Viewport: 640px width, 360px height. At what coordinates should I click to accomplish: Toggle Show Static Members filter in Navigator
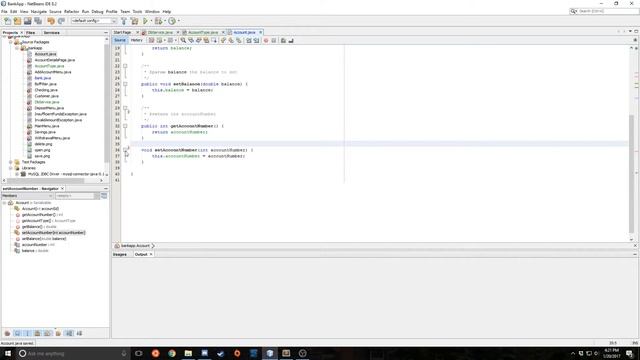[x=28, y=333]
